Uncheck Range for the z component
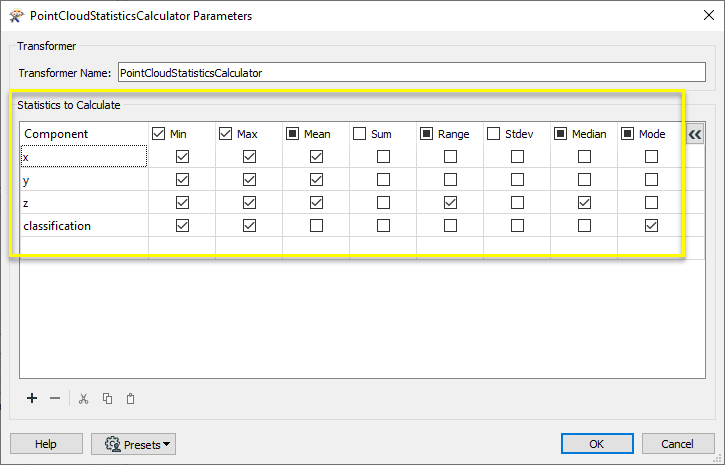This screenshot has height=465, width=725. pos(450,202)
